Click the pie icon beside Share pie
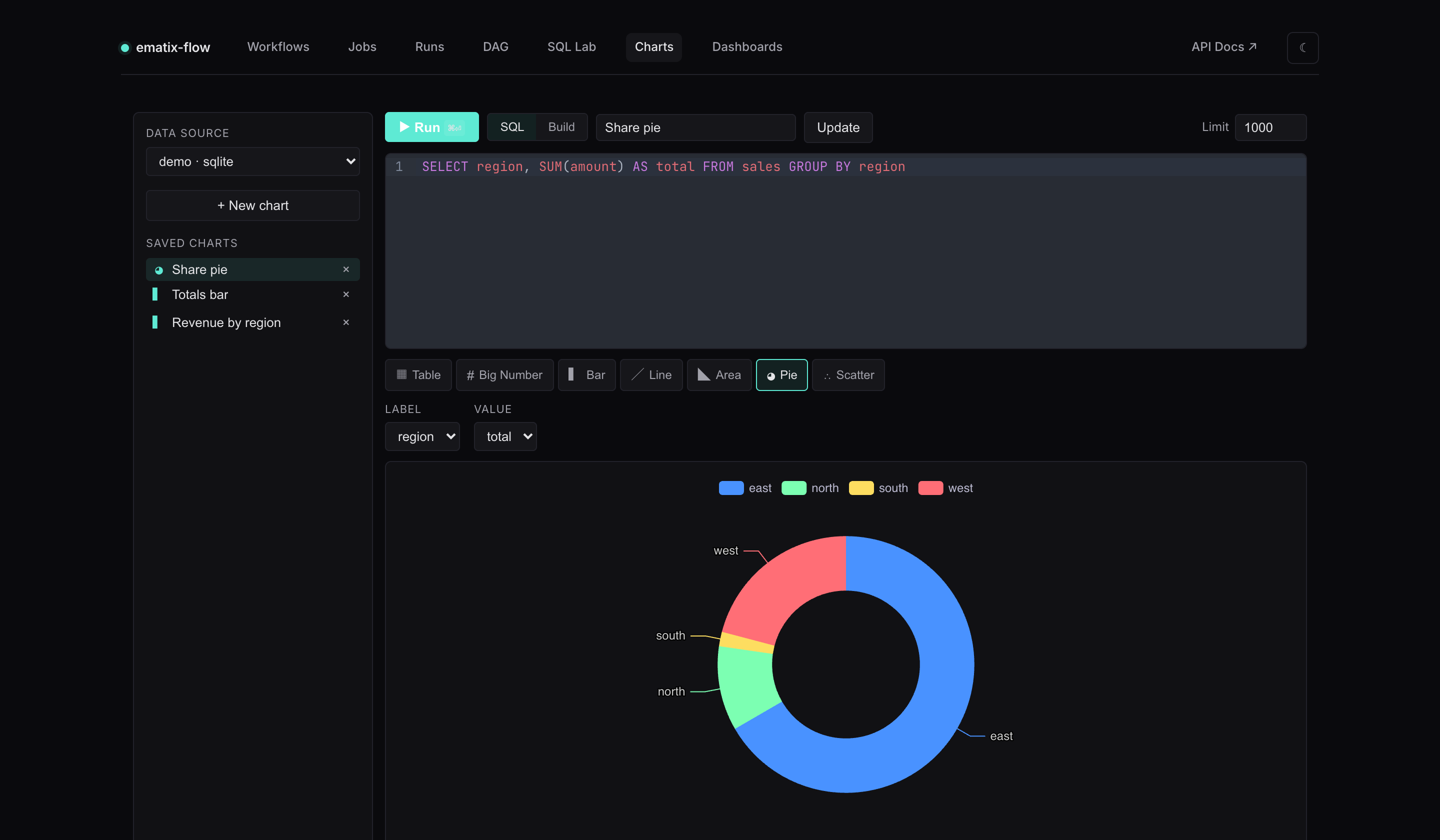Viewport: 1440px width, 840px height. [x=159, y=270]
